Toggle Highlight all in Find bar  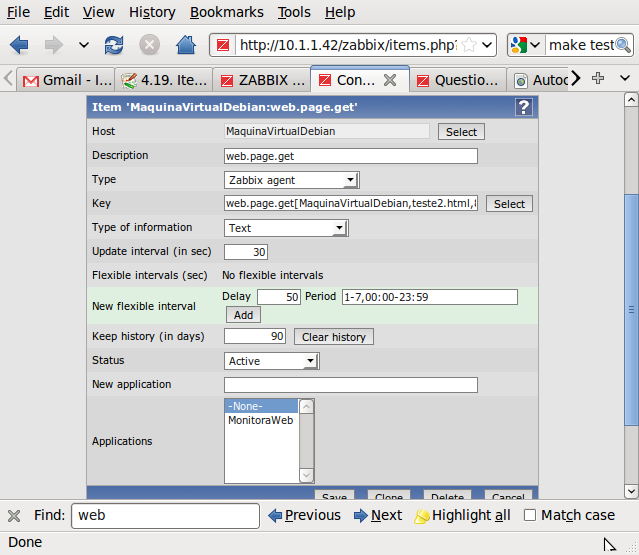click(463, 515)
